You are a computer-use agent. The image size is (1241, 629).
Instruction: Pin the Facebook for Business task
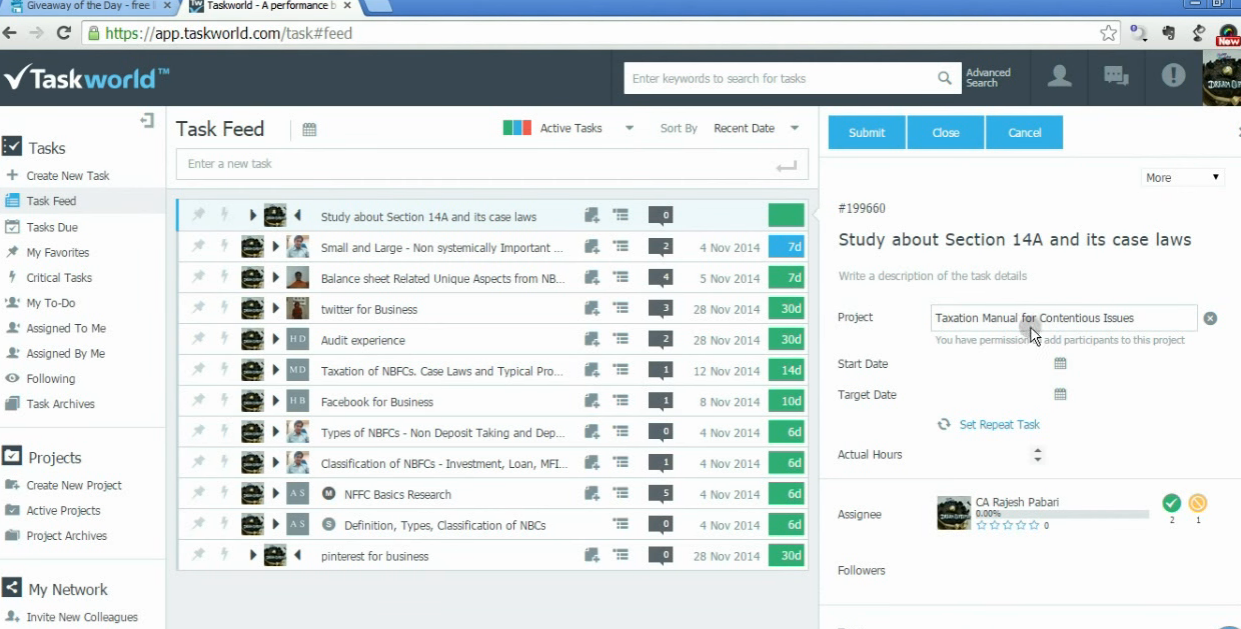[x=198, y=402]
